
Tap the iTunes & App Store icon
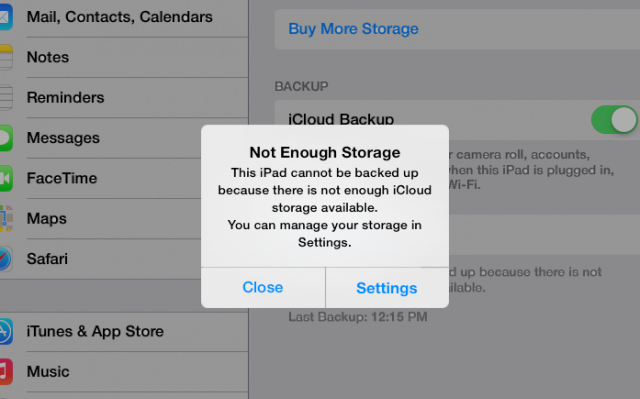[x=6, y=332]
